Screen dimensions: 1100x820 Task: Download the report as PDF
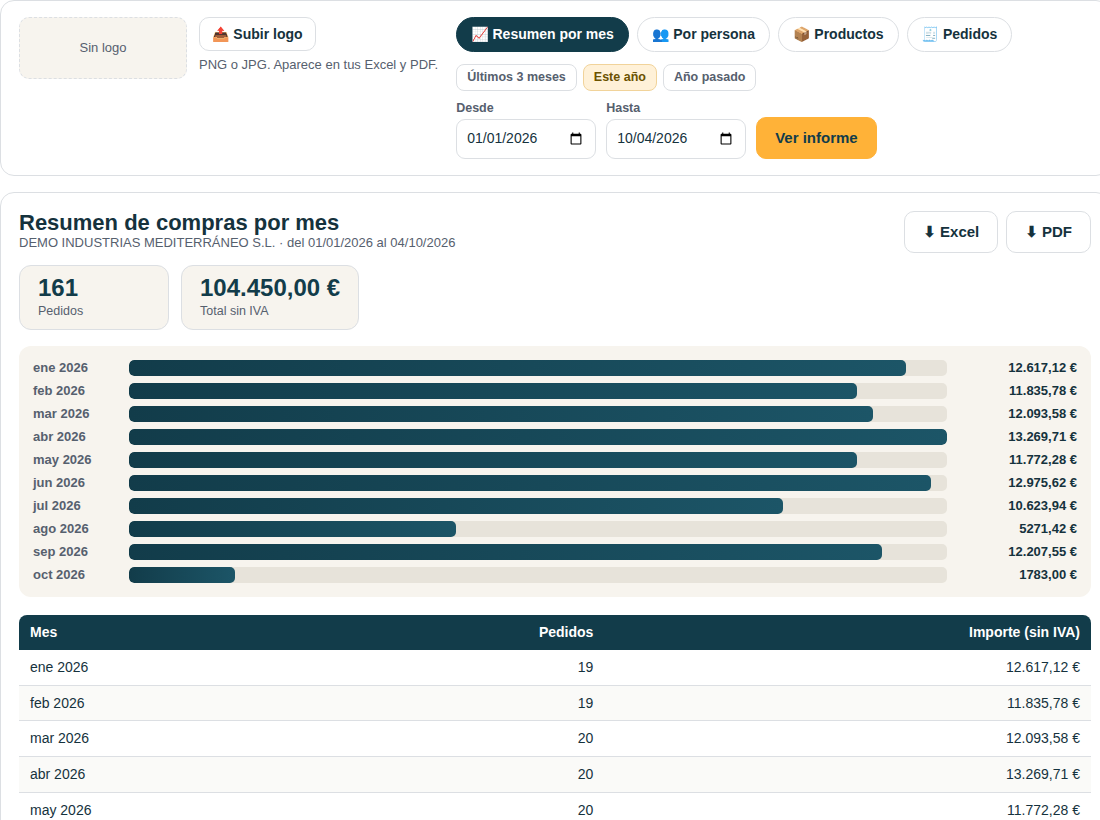click(x=1048, y=232)
